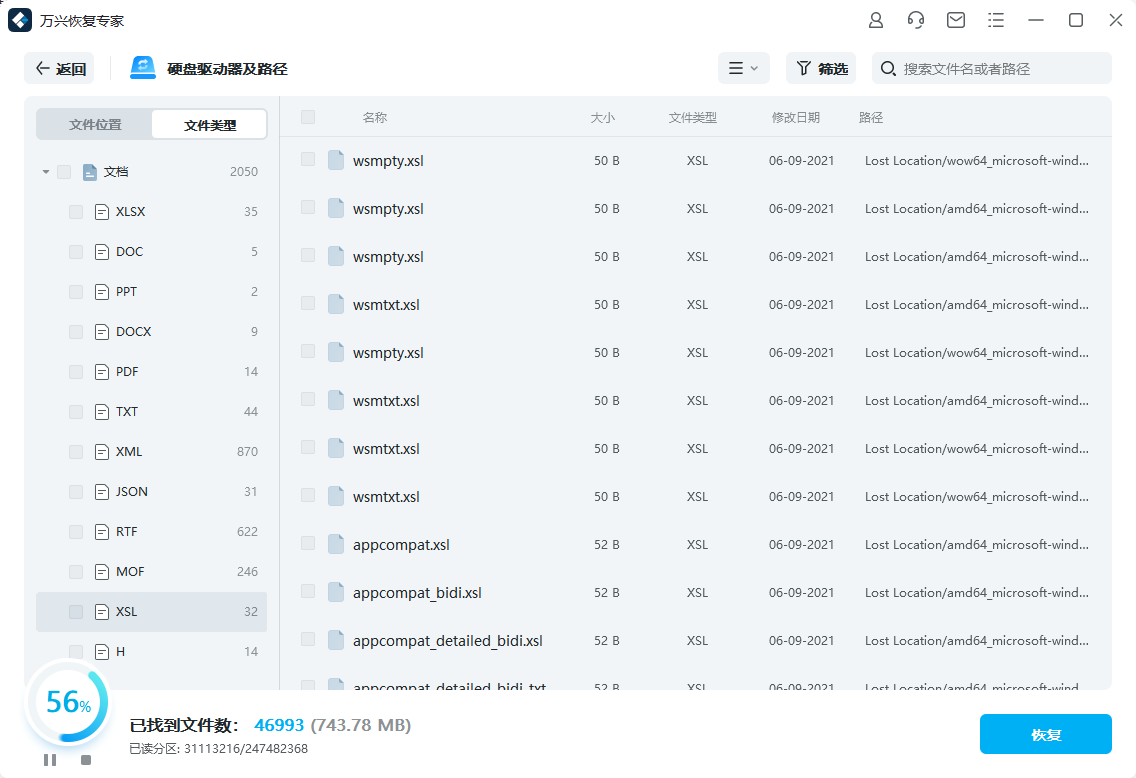Open the user account icon
Viewport: 1136px width, 778px height.
[876, 19]
